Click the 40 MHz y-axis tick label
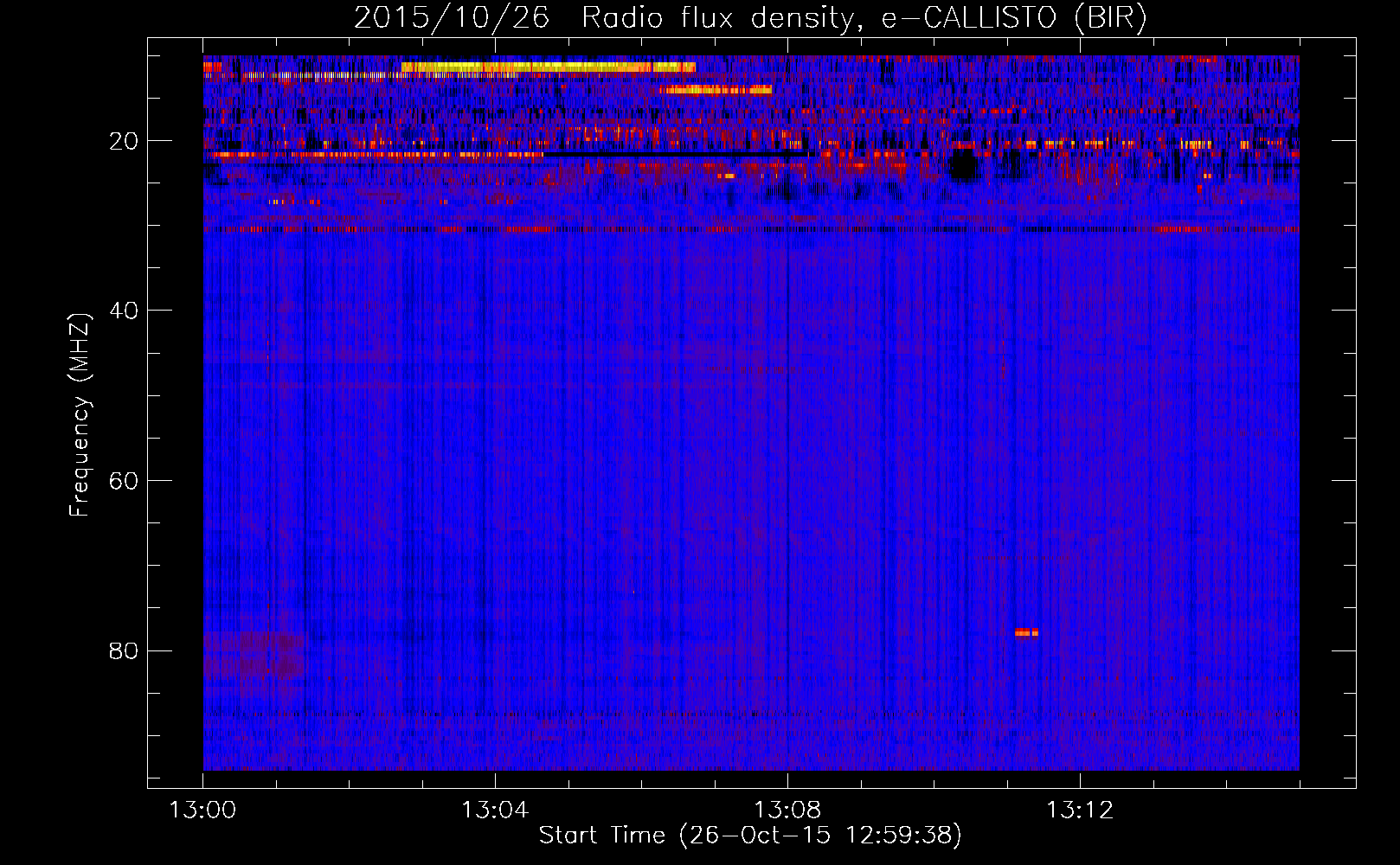Viewport: 1400px width, 865px height. click(x=124, y=311)
